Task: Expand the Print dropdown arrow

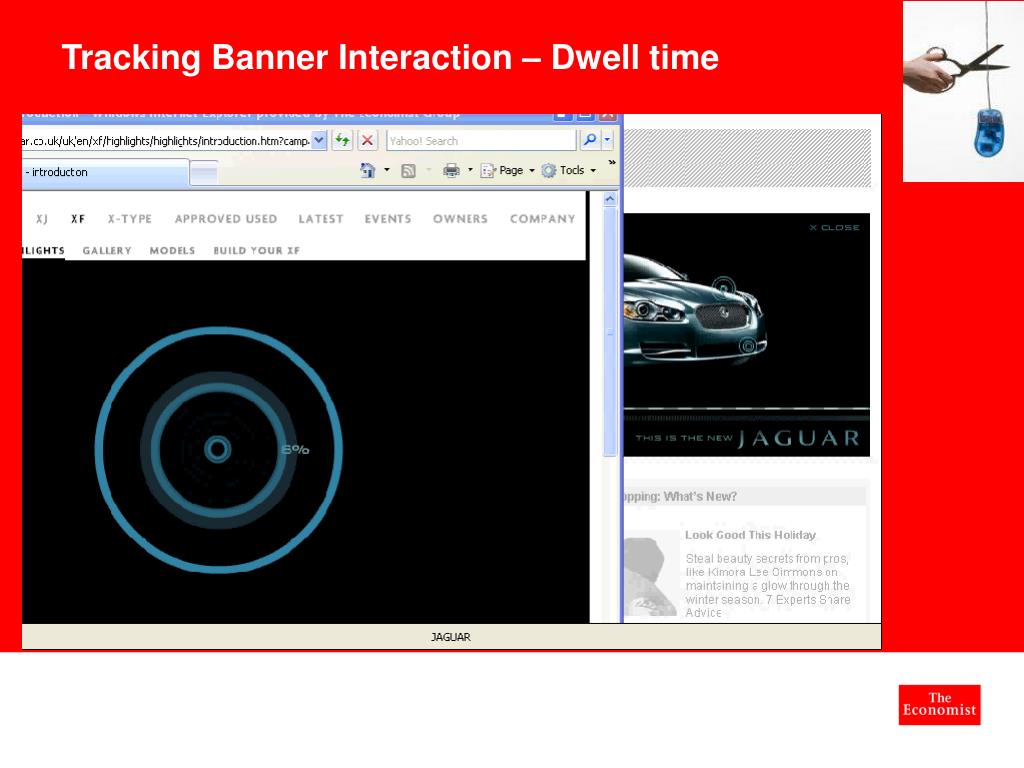Action: [x=470, y=170]
